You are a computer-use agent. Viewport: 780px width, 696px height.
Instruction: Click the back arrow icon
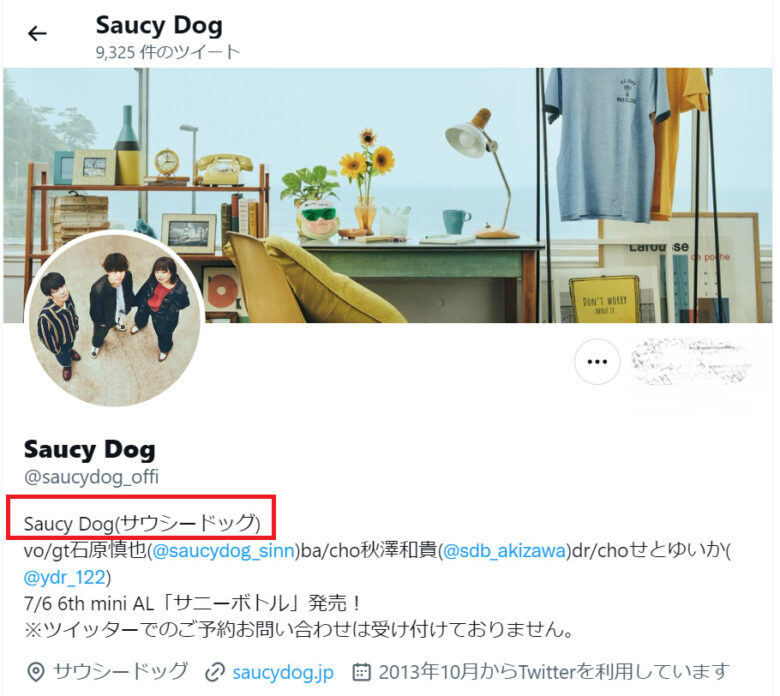click(37, 34)
